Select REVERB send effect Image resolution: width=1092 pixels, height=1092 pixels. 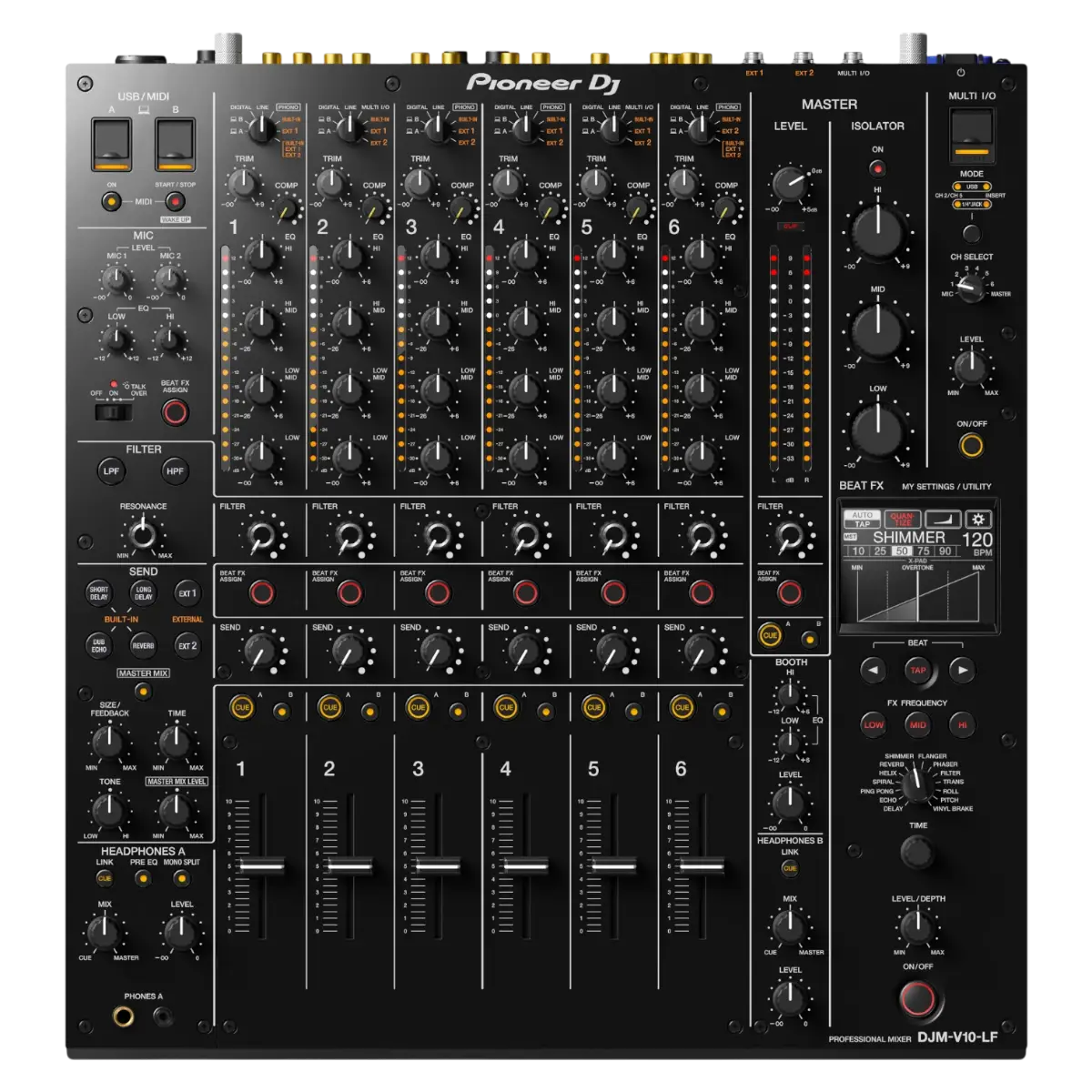pos(143,646)
